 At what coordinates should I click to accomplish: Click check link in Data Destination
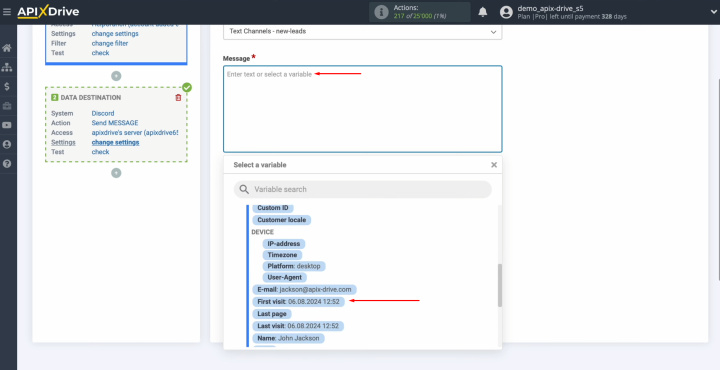click(100, 152)
